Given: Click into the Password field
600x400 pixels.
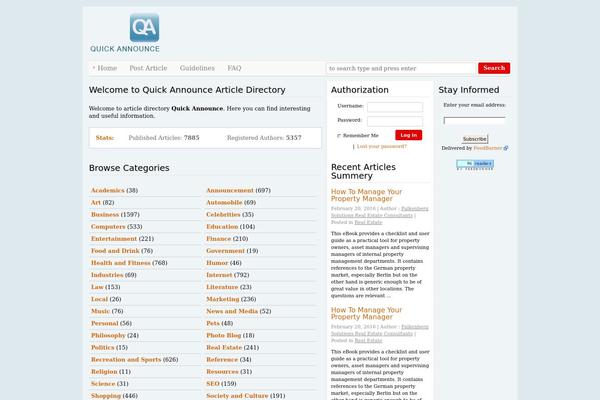Looking at the screenshot, I should pyautogui.click(x=395, y=121).
